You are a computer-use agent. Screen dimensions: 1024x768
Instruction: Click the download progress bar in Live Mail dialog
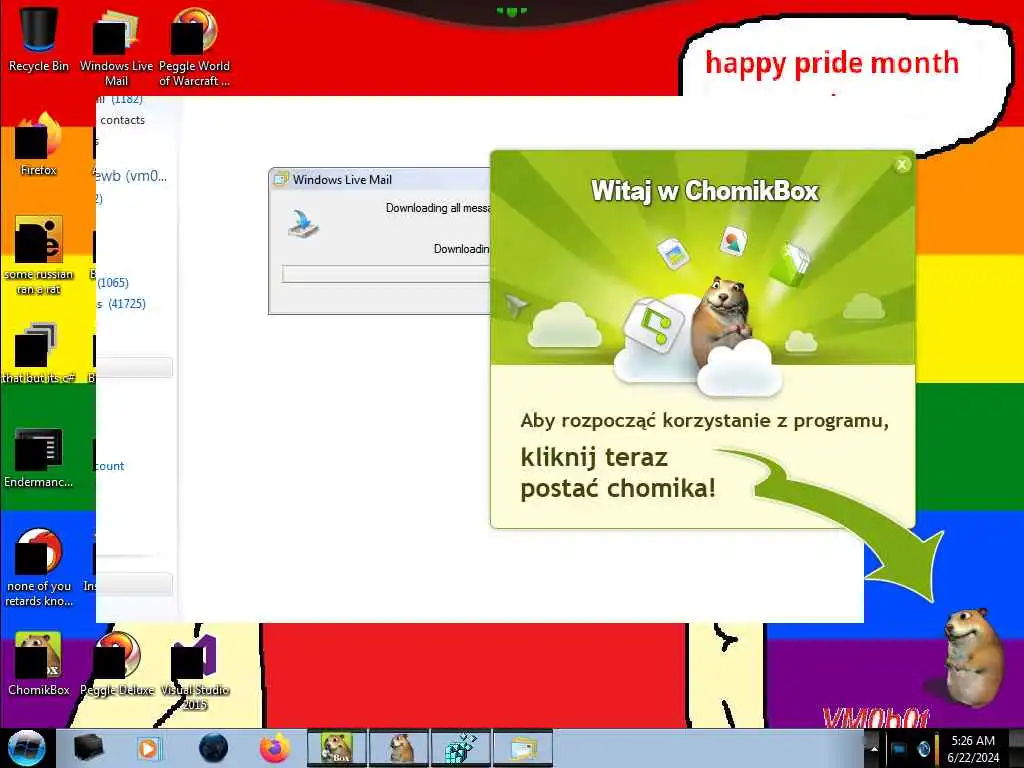coord(386,274)
